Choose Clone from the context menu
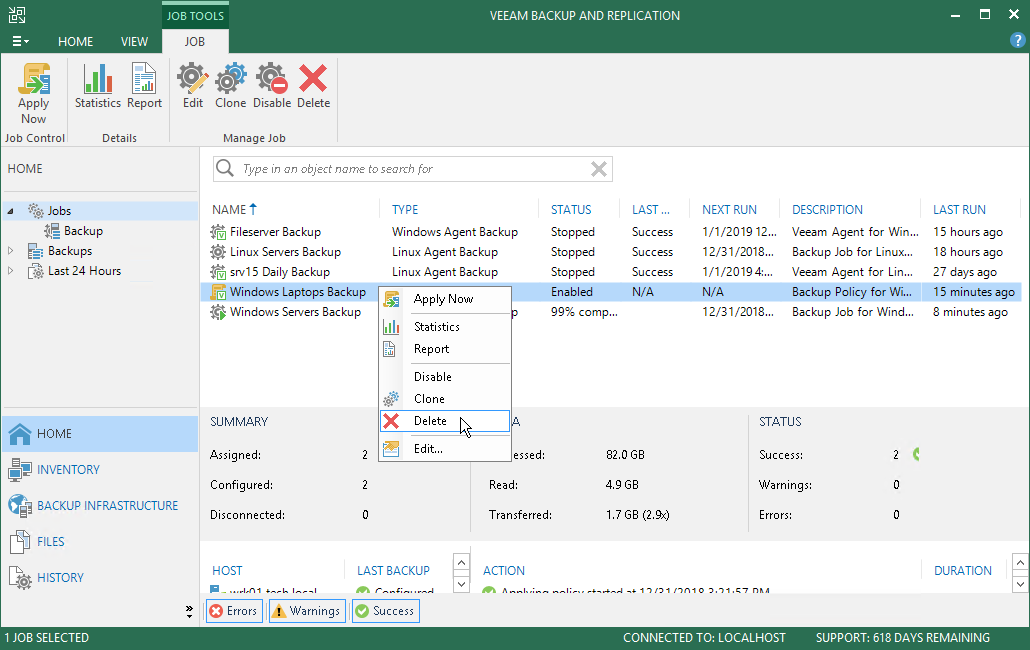 click(445, 399)
